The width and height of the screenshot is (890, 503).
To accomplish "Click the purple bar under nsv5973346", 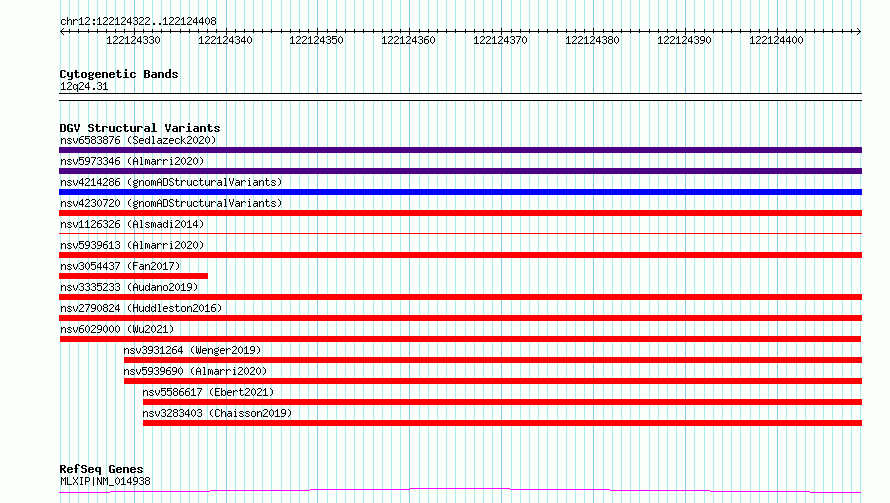I will 460,171.
